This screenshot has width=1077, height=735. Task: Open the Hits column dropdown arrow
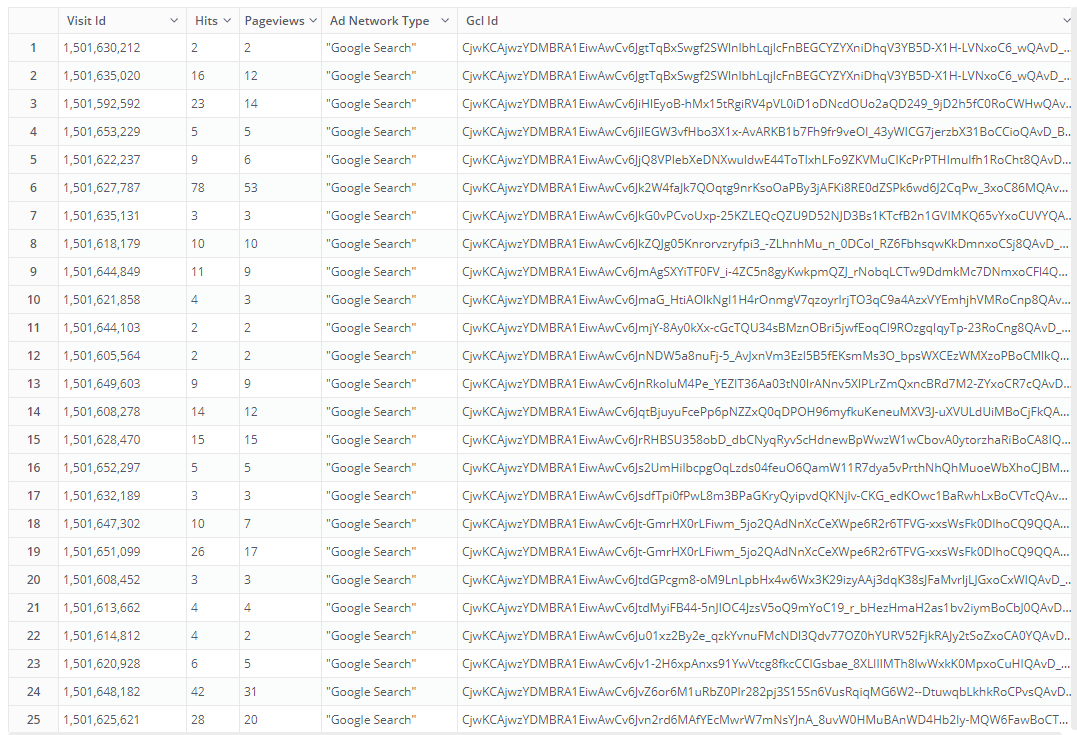pos(228,21)
